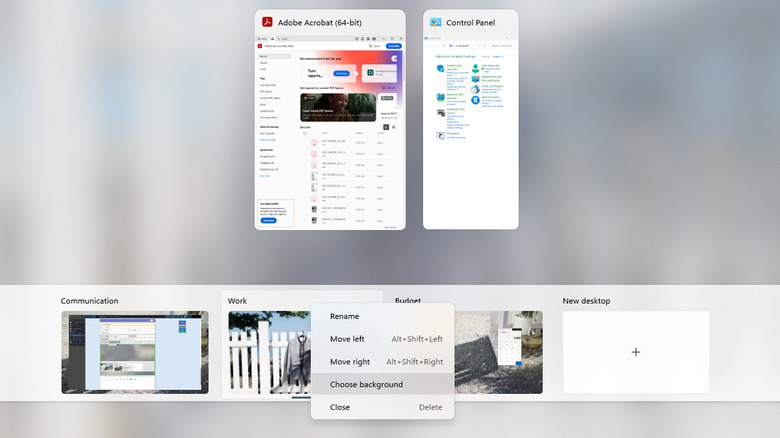Click the Work desktop name label
780x438 pixels.
pos(237,301)
